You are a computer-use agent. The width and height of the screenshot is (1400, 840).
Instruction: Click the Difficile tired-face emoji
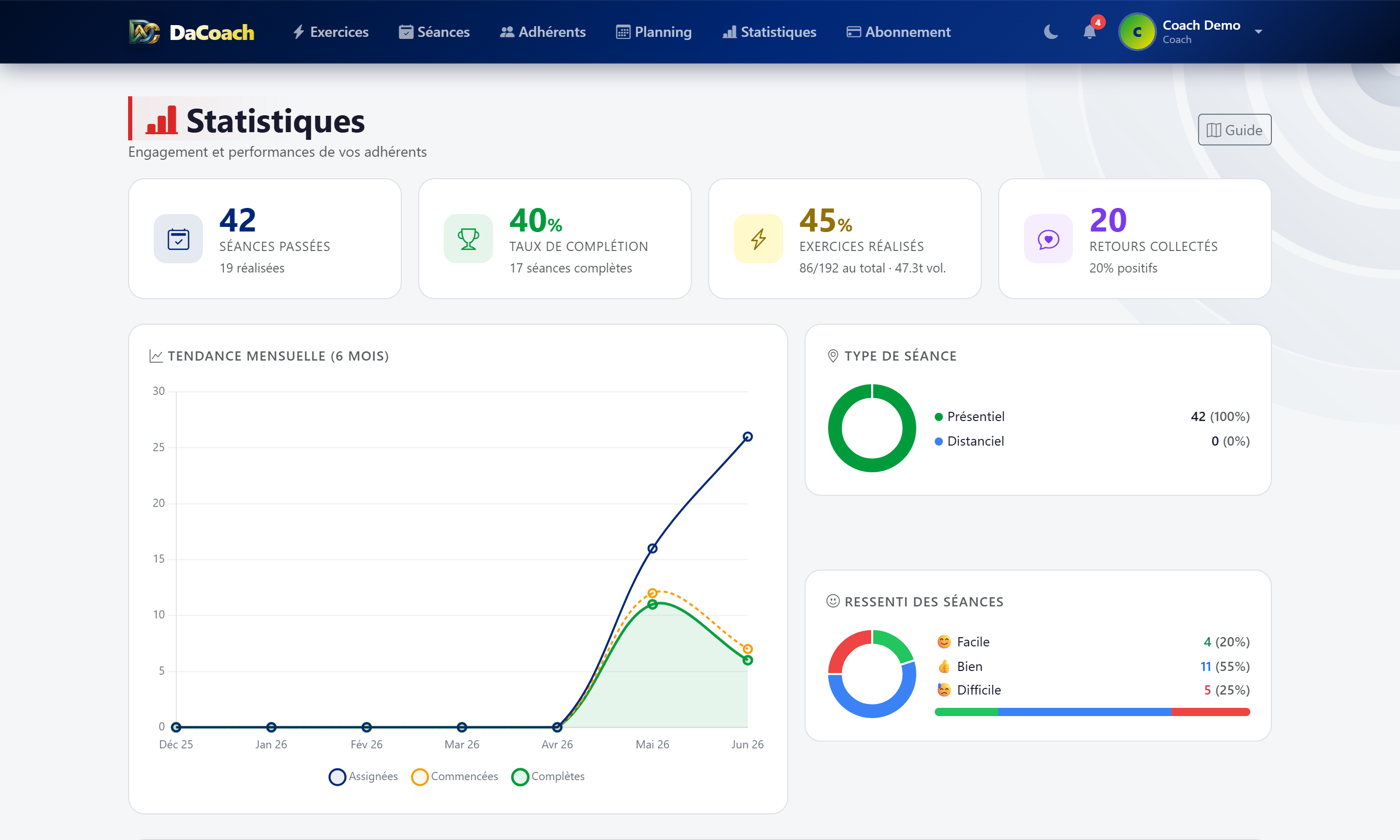coord(944,690)
